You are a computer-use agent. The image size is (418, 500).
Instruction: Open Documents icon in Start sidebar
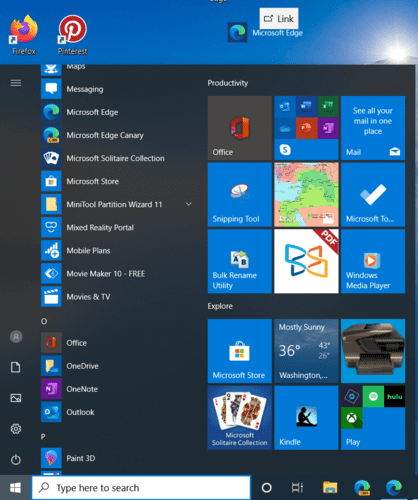tap(16, 367)
